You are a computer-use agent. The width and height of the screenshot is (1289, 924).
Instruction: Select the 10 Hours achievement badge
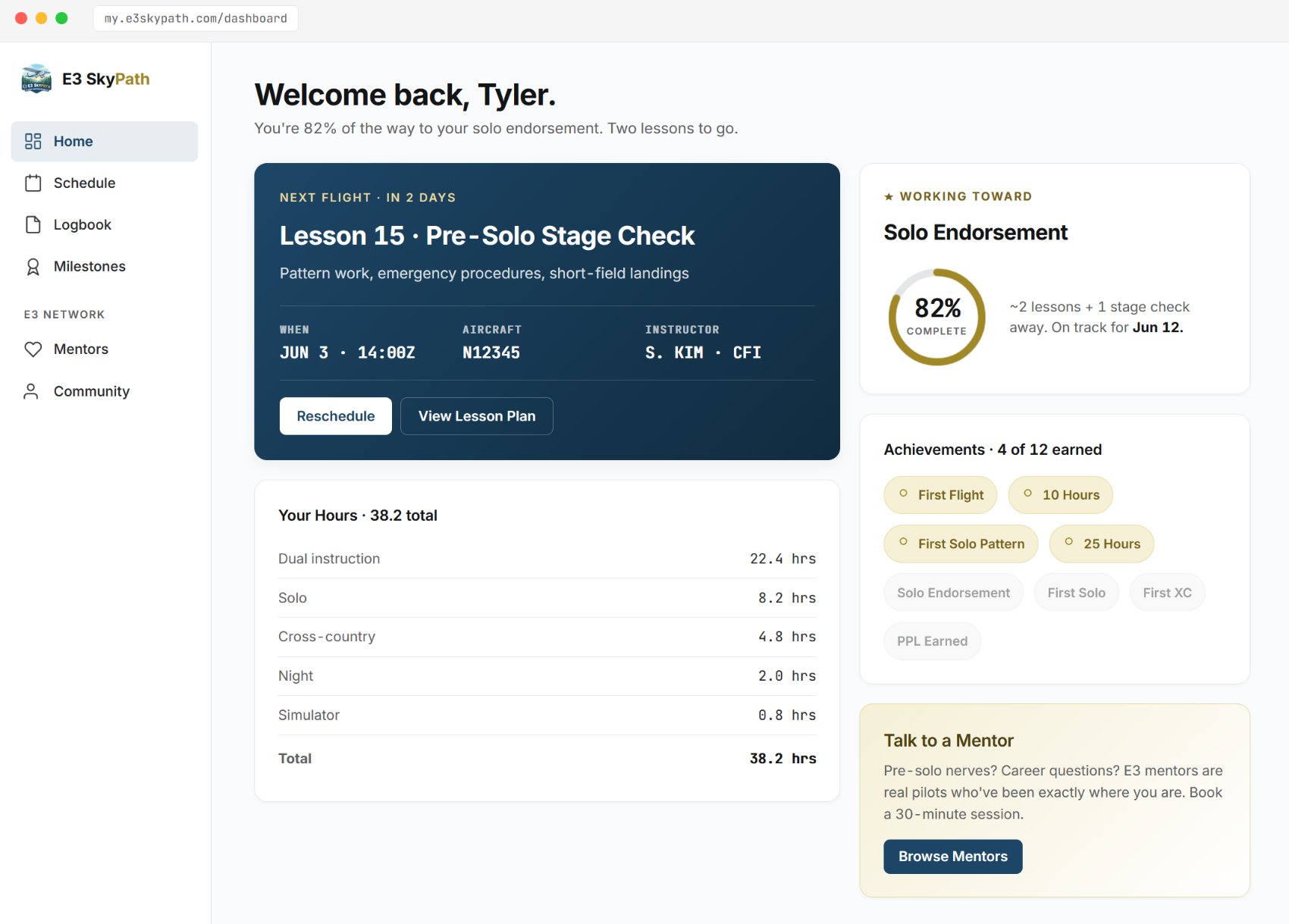tap(1061, 495)
